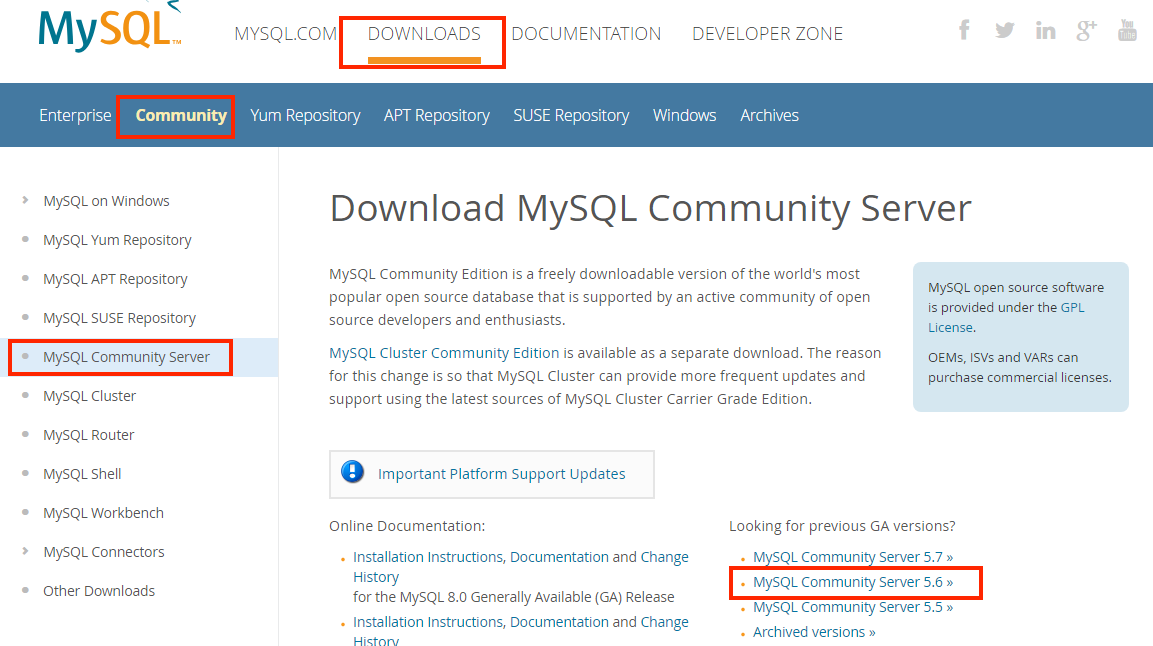Open MySQL Community Server 5.7 link
Viewport: 1153px width, 646px height.
(x=853, y=557)
